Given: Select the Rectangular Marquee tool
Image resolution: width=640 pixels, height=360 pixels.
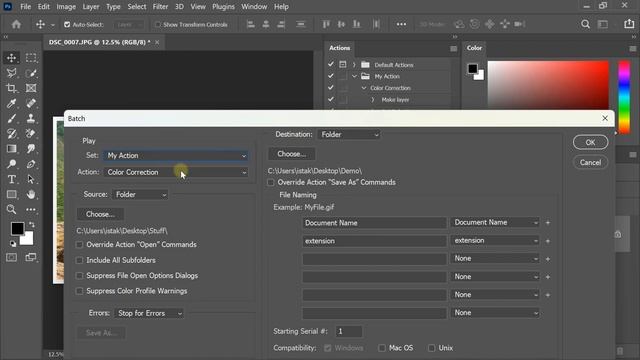Looking at the screenshot, I should point(31,58).
